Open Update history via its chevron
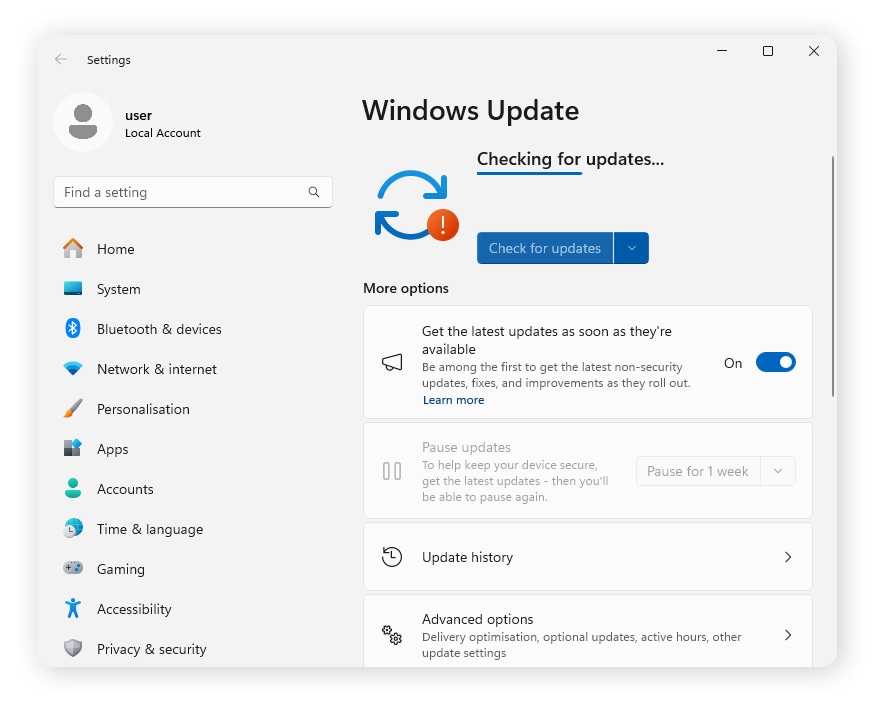This screenshot has height=702, width=873. pyautogui.click(x=787, y=557)
